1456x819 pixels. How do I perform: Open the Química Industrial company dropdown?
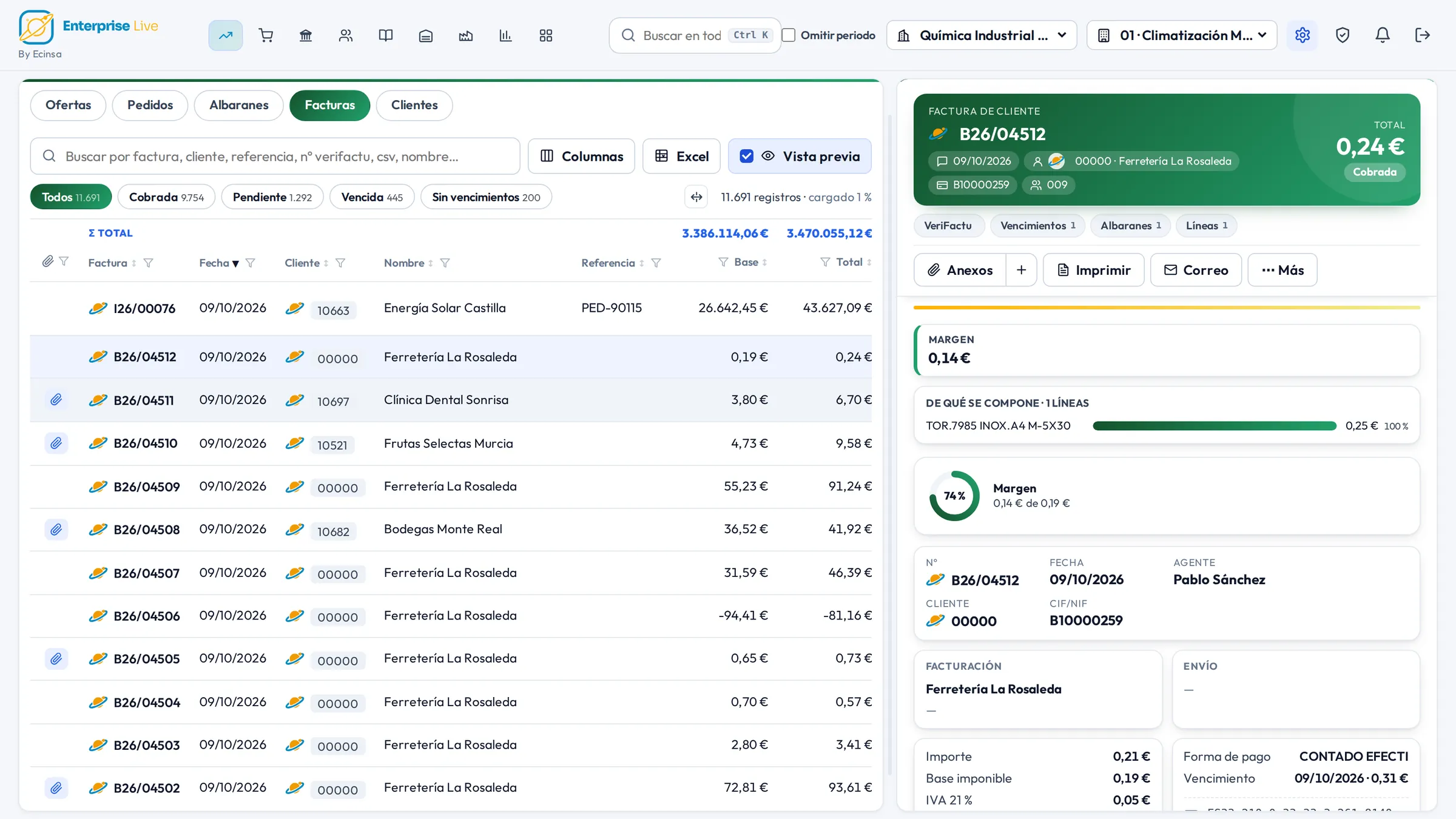[x=982, y=35]
